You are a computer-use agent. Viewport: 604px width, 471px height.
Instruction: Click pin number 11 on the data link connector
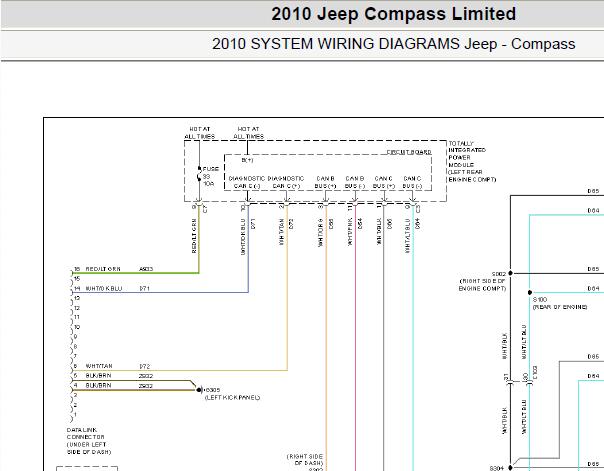tap(77, 317)
